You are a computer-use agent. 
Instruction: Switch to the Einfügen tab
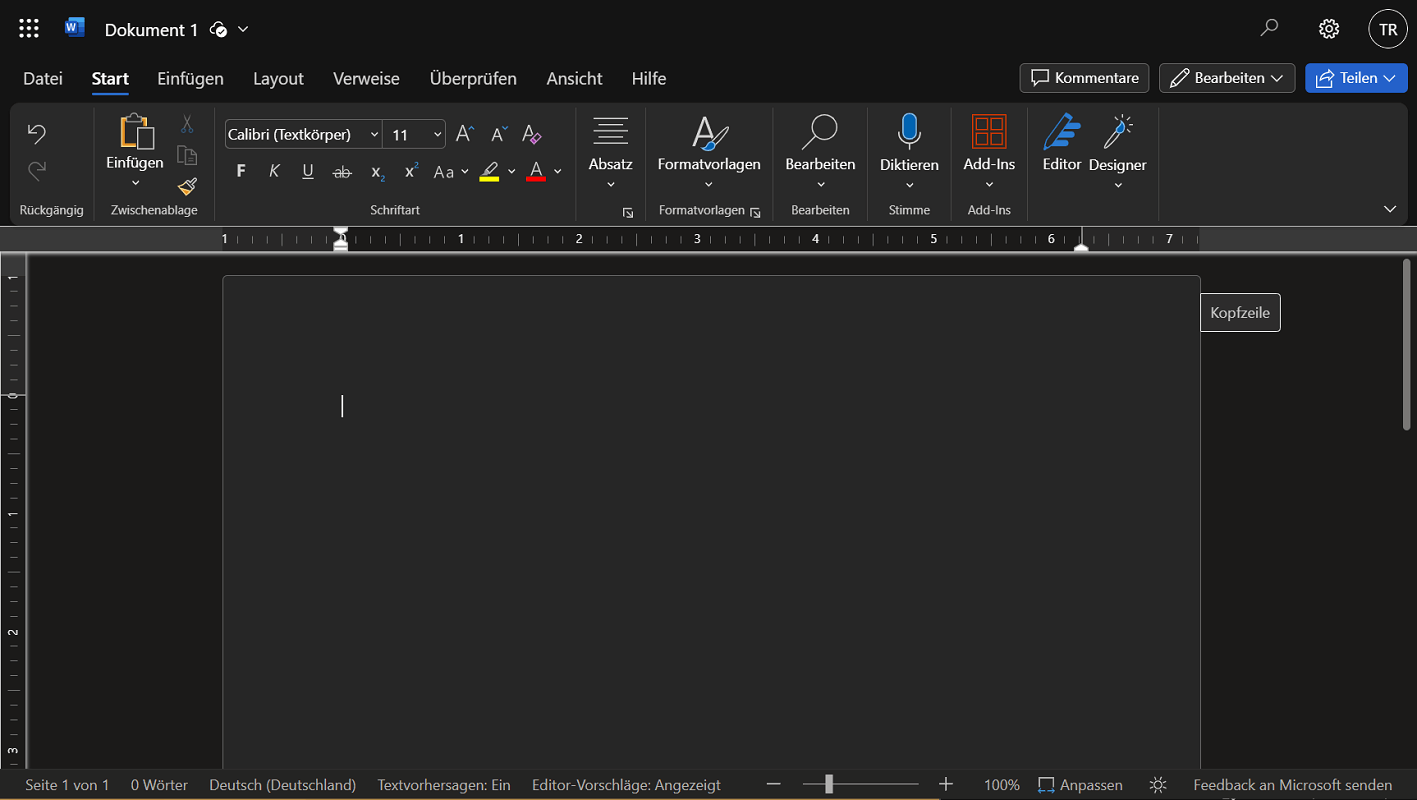coord(190,78)
